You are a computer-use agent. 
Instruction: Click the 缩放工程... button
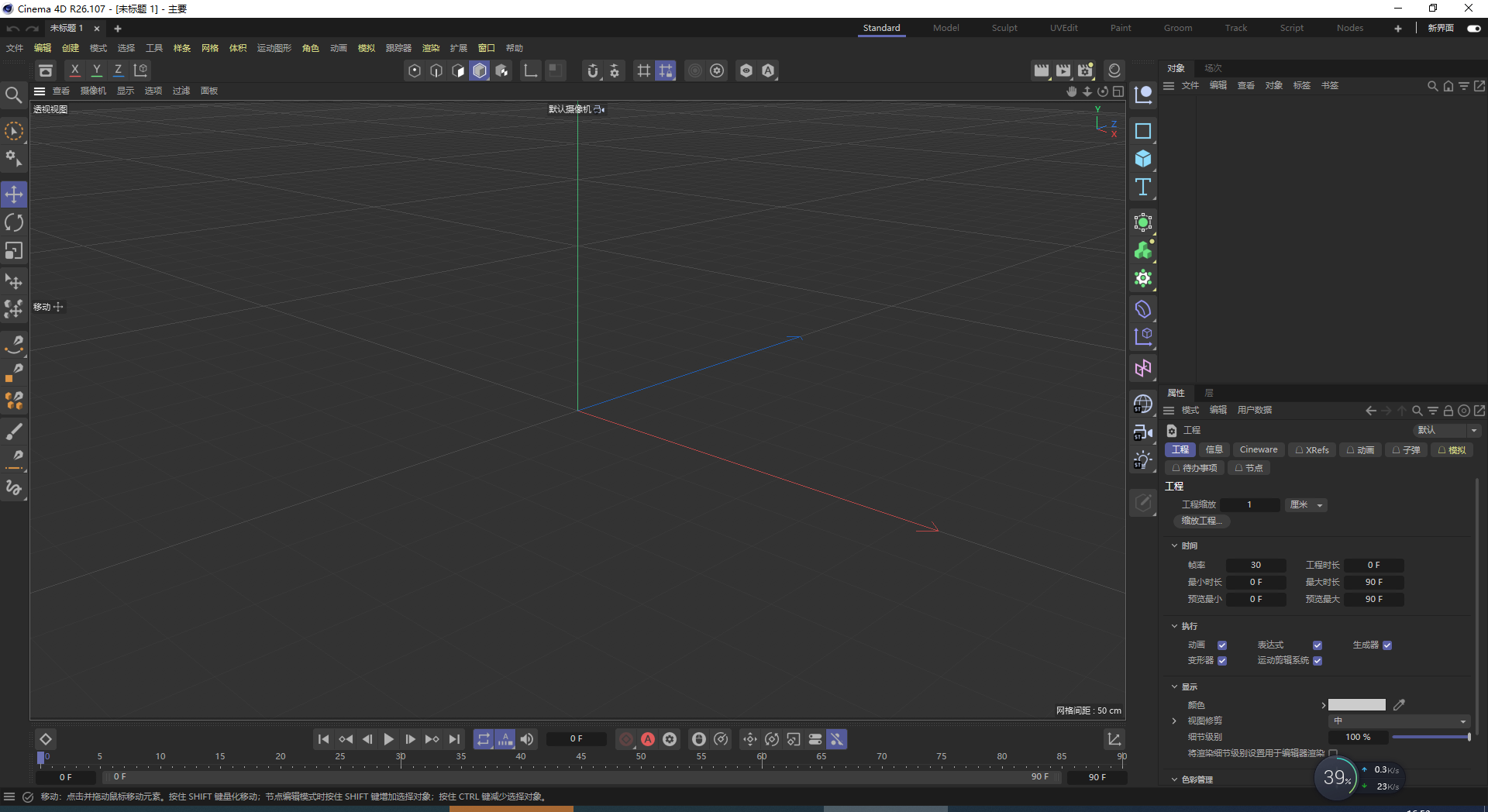click(1201, 521)
